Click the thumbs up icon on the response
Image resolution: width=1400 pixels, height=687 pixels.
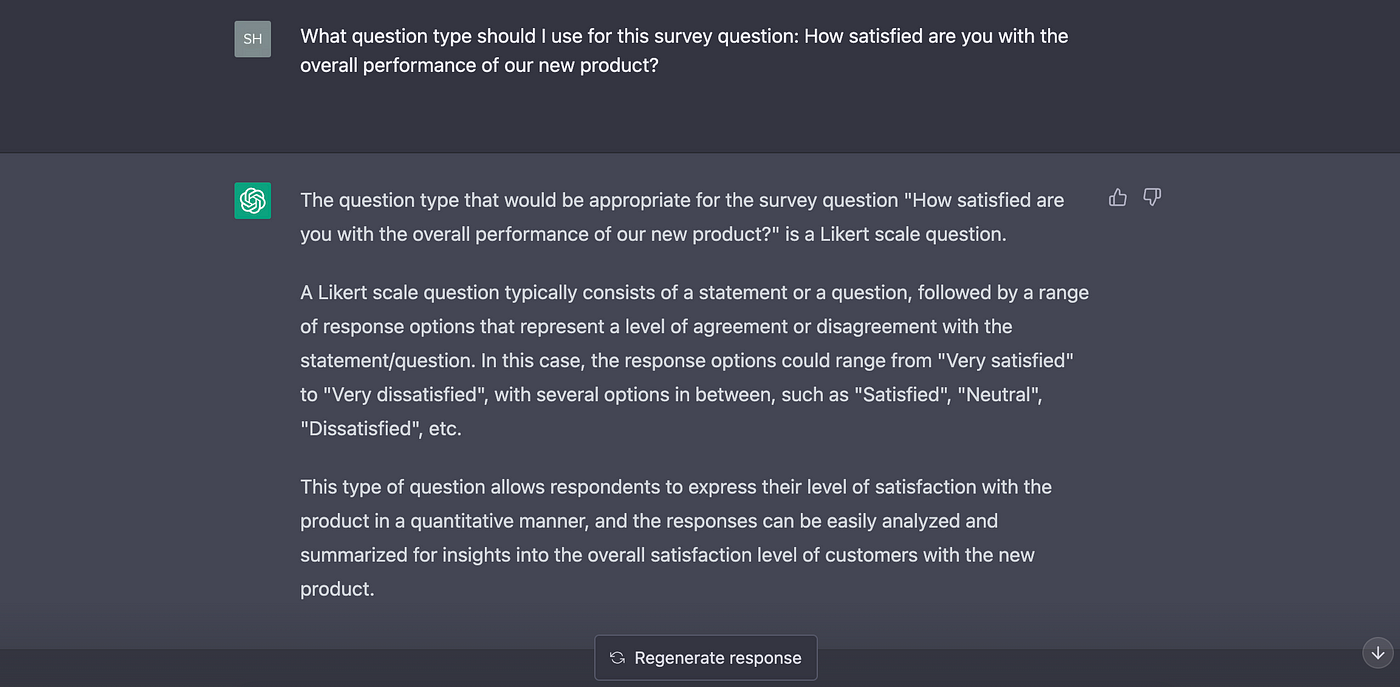pos(1118,198)
